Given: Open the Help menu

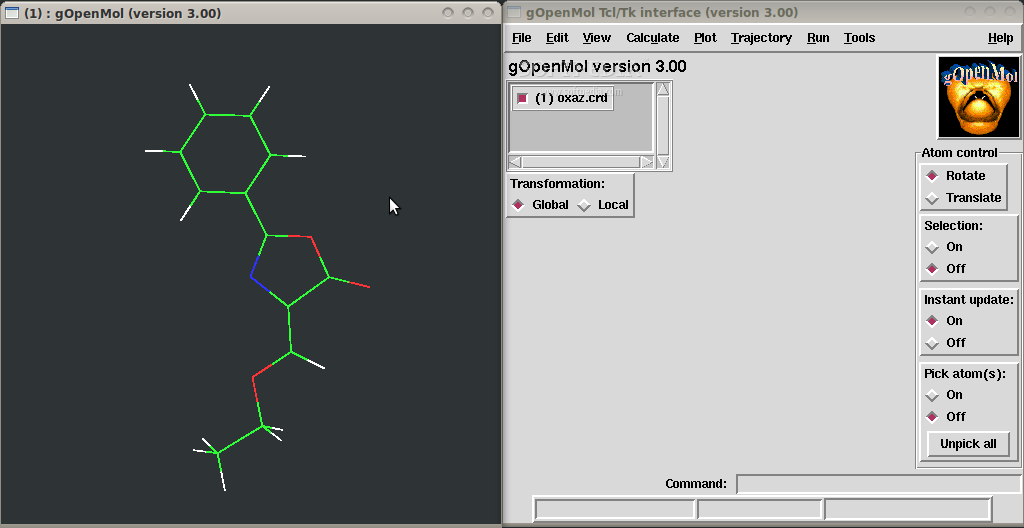Looking at the screenshot, I should pos(1000,38).
